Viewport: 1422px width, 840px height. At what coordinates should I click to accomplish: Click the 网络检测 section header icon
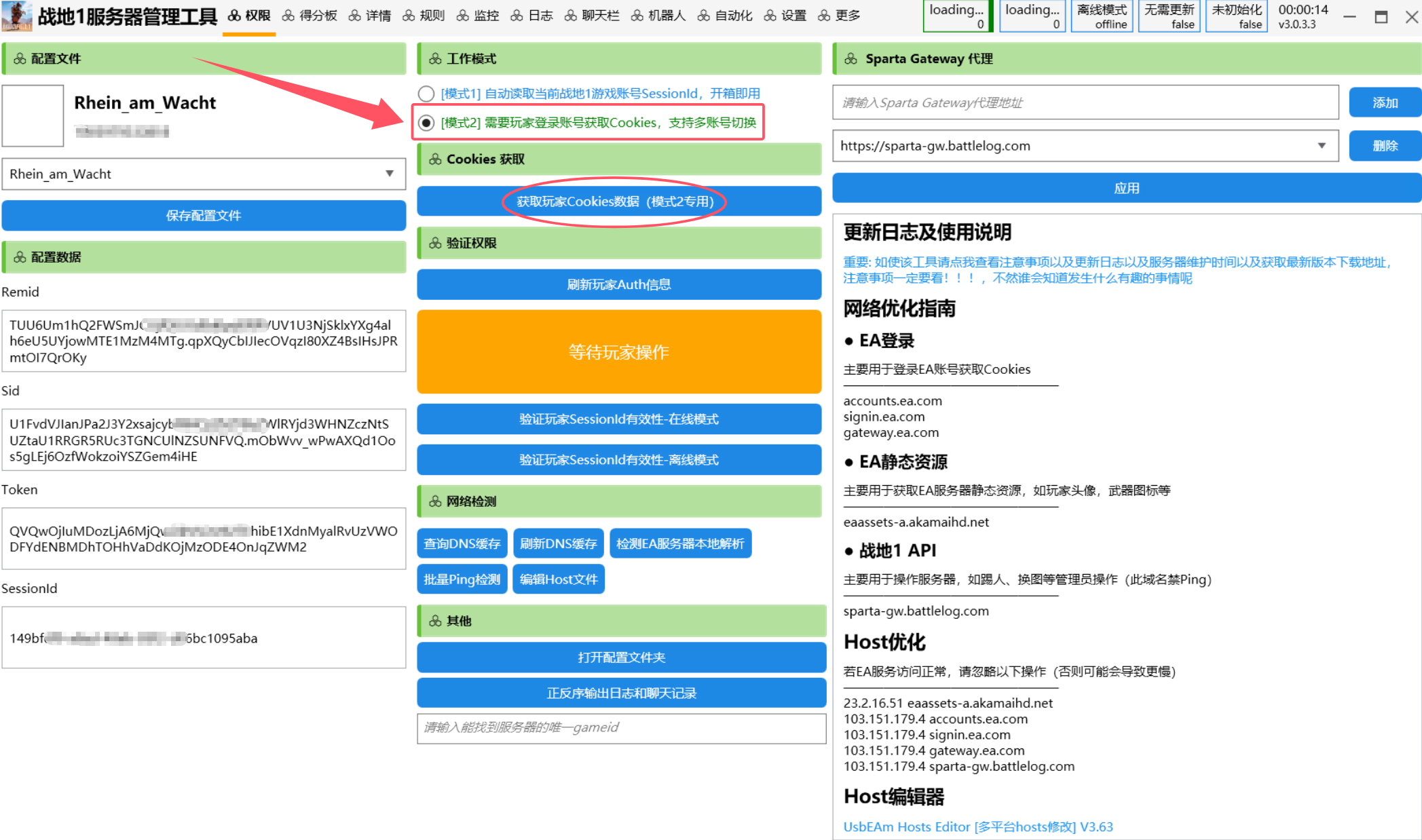coord(435,501)
